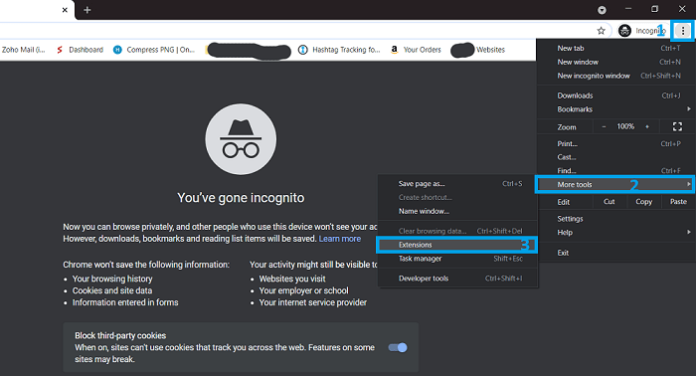Close the current tab
The height and width of the screenshot is (376, 696).
[x=65, y=10]
